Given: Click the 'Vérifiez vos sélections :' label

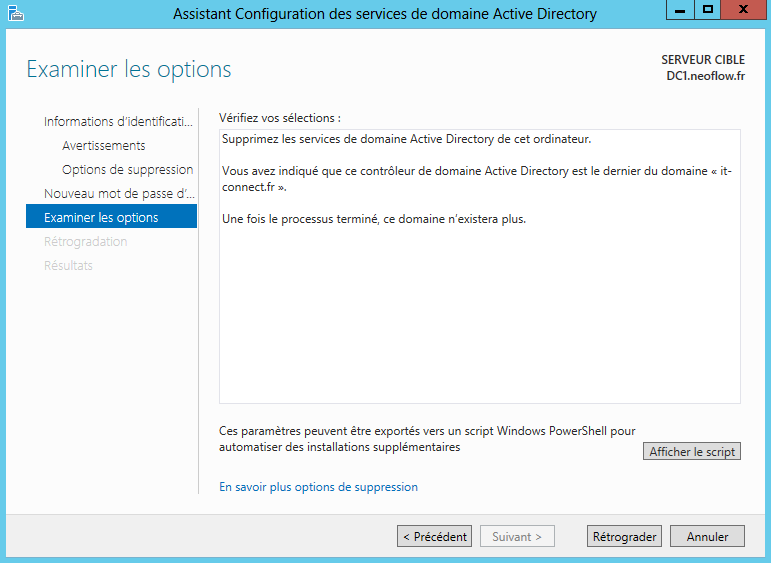Looking at the screenshot, I should [280, 118].
